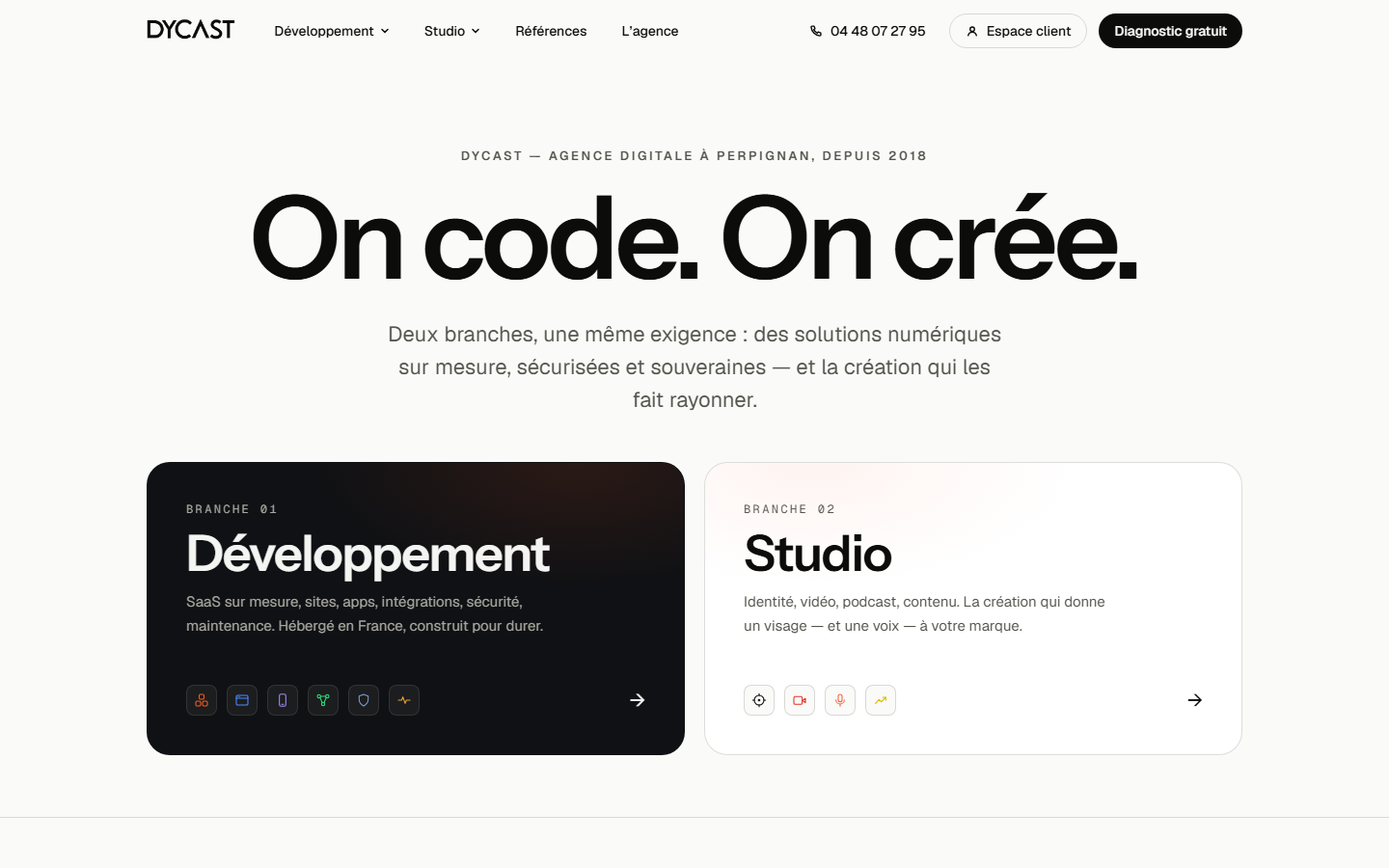Click the purple smartphone icon

coord(283,700)
